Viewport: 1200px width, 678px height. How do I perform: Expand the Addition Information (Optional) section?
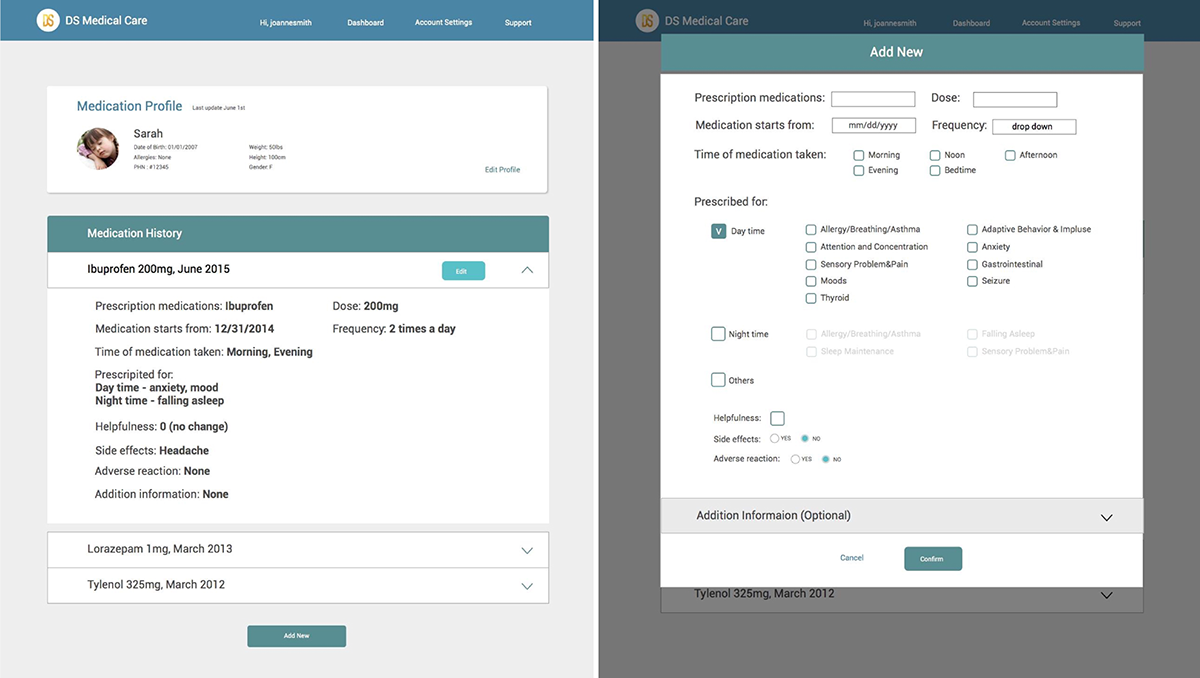(1106, 517)
